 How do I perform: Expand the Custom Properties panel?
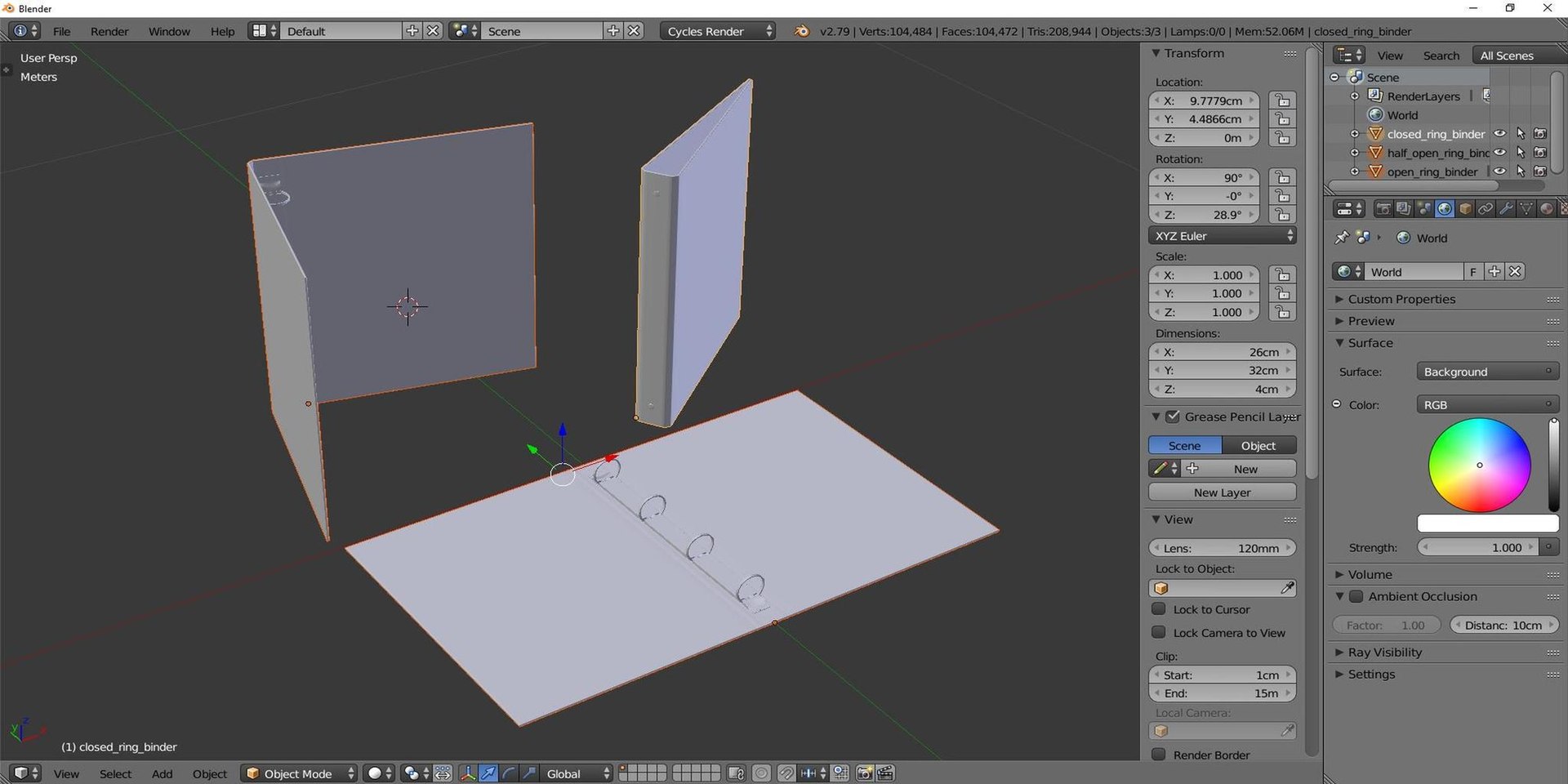click(x=1401, y=299)
